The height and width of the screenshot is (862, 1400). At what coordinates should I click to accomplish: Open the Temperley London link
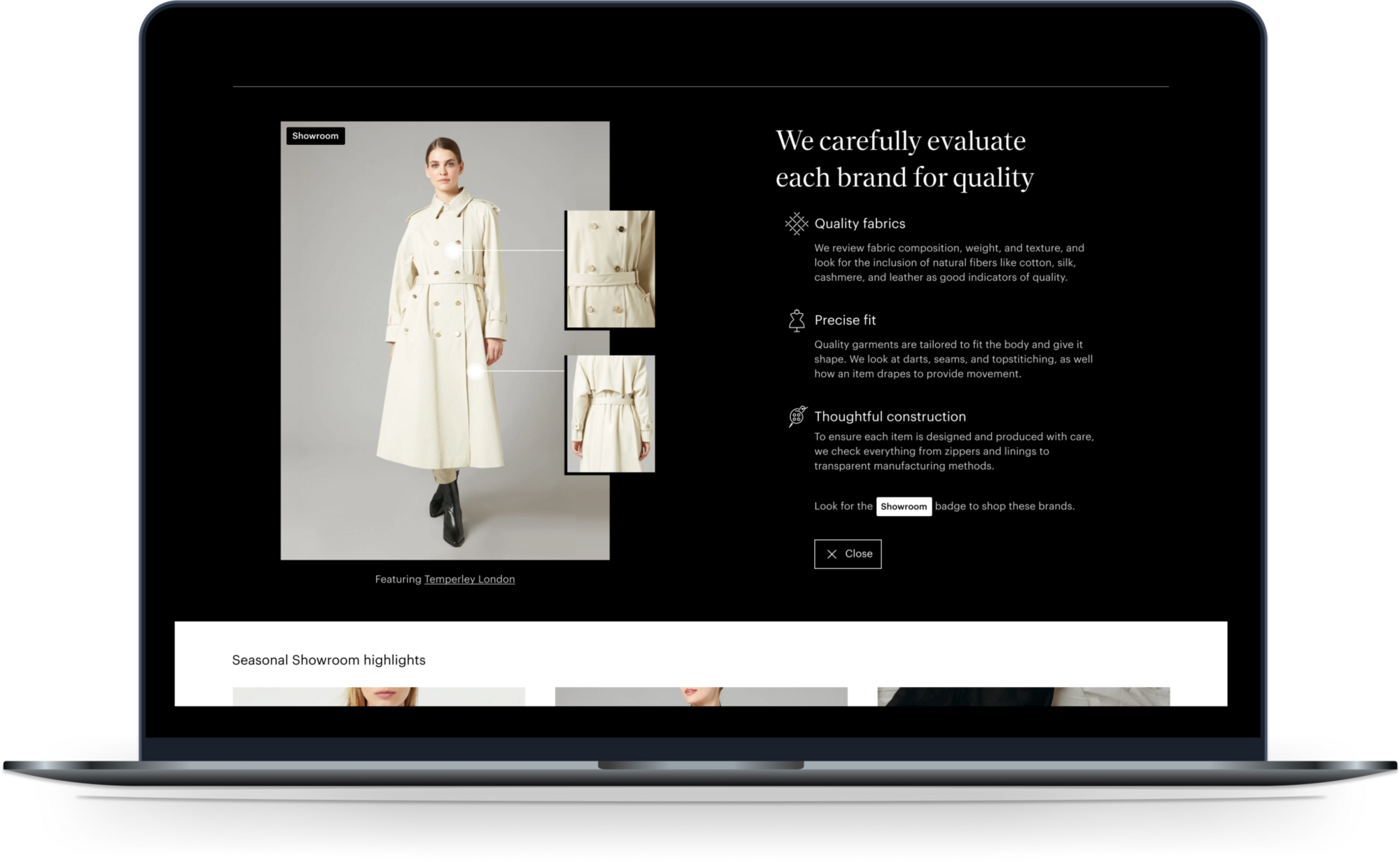point(469,579)
